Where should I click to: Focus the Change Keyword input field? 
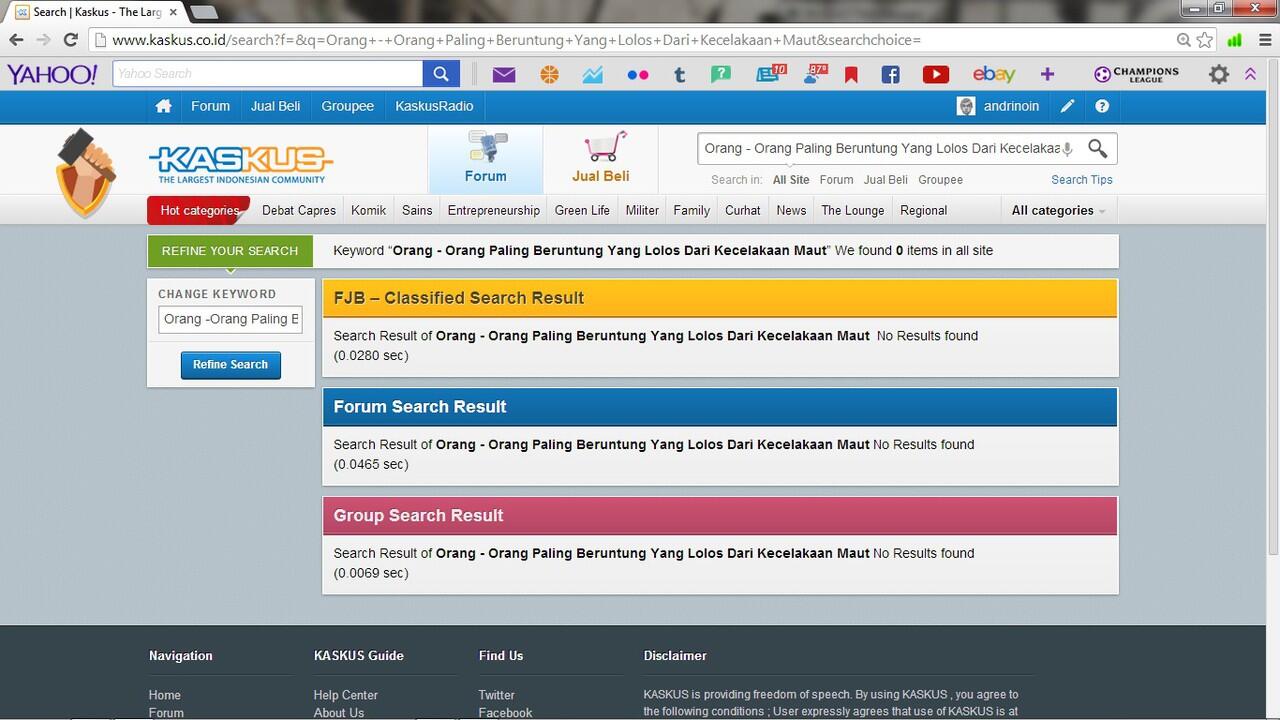230,319
